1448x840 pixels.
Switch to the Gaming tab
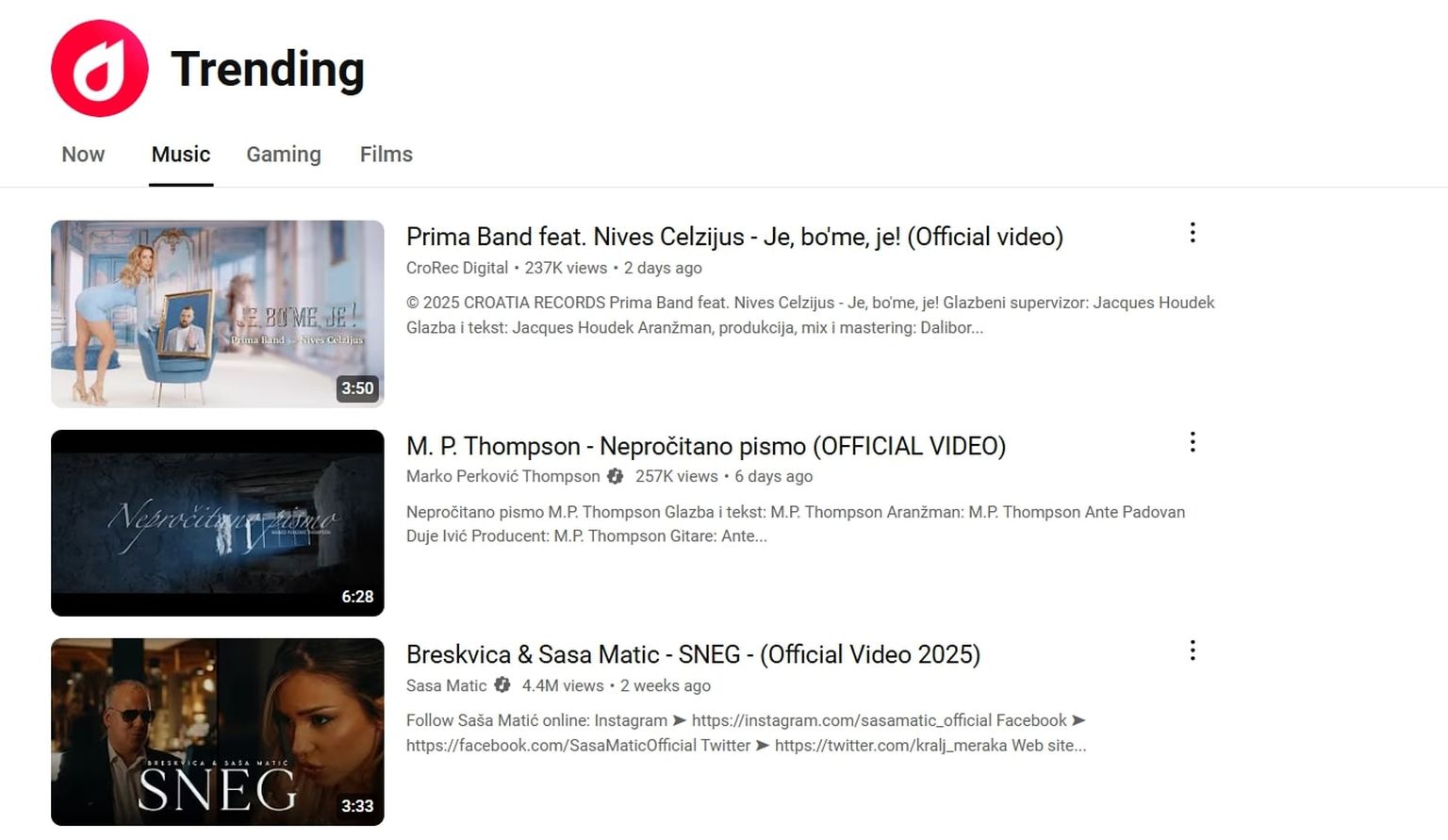[284, 155]
